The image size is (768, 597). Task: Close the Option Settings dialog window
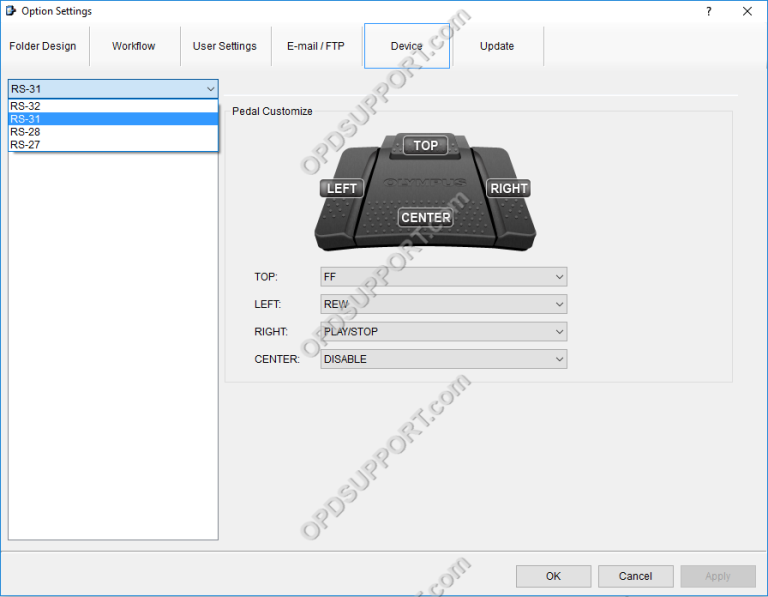tap(747, 11)
